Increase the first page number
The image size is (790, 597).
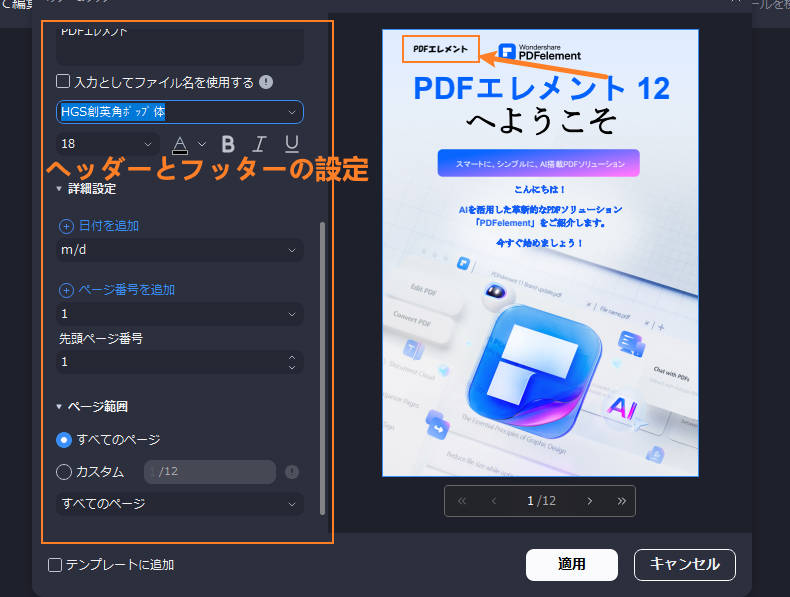292,357
